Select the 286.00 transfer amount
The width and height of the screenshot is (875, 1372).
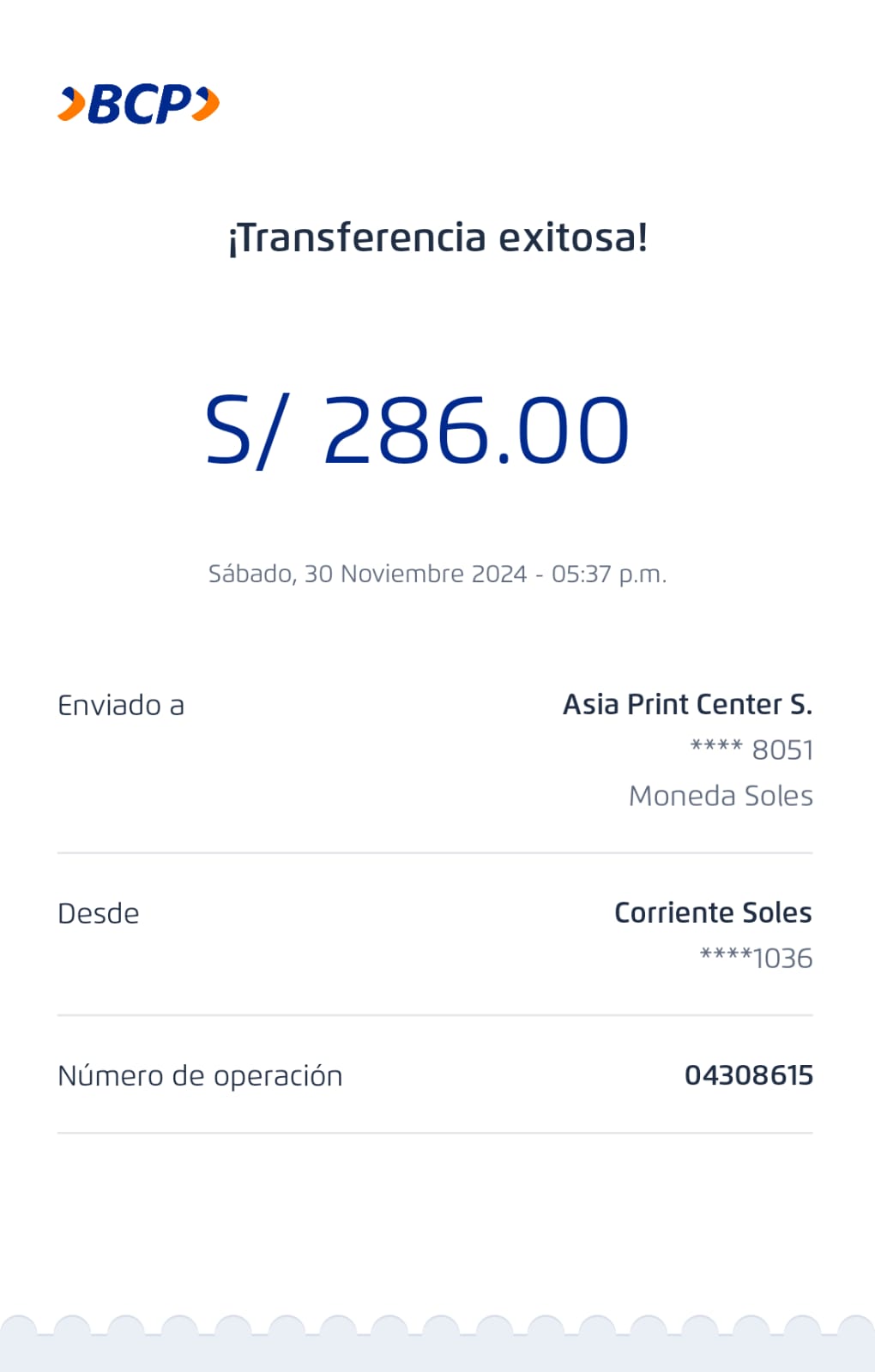pyautogui.click(x=476, y=430)
